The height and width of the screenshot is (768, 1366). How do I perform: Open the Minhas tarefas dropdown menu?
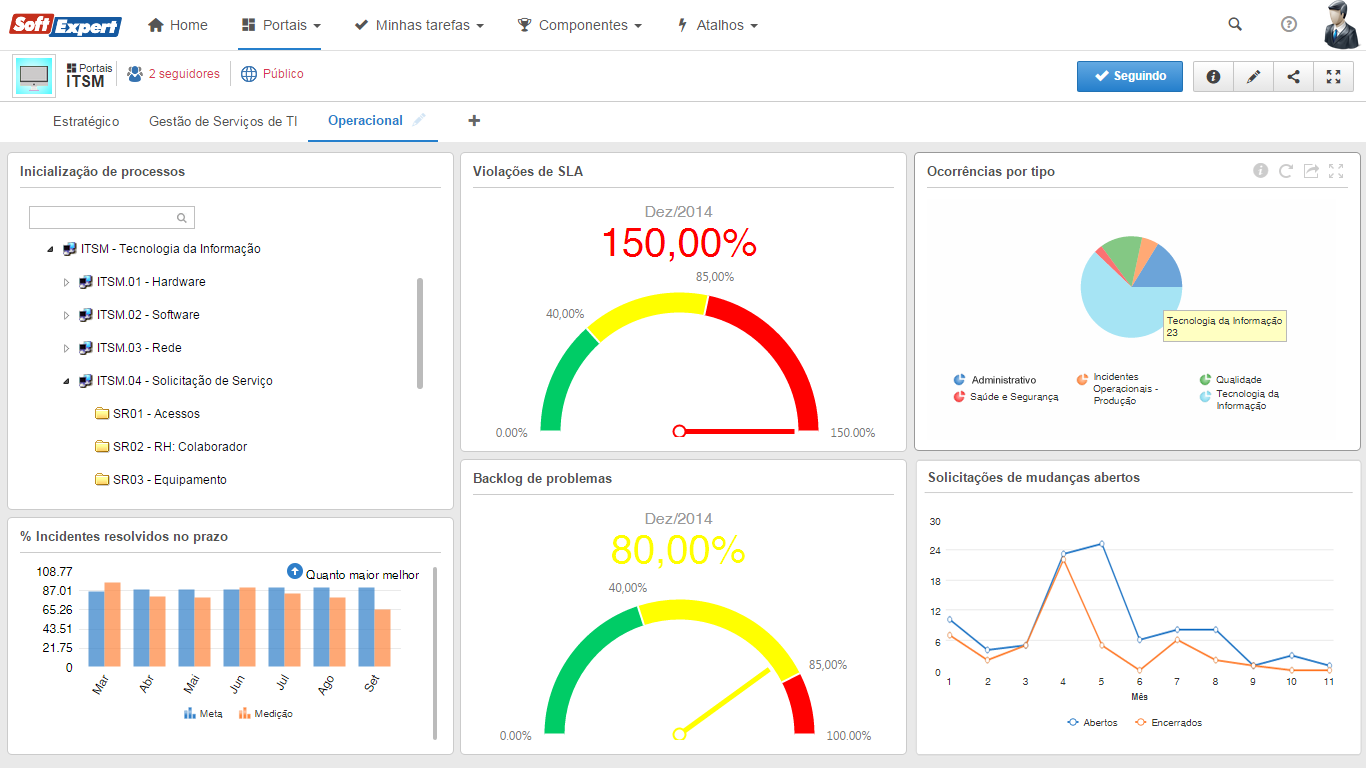point(419,25)
